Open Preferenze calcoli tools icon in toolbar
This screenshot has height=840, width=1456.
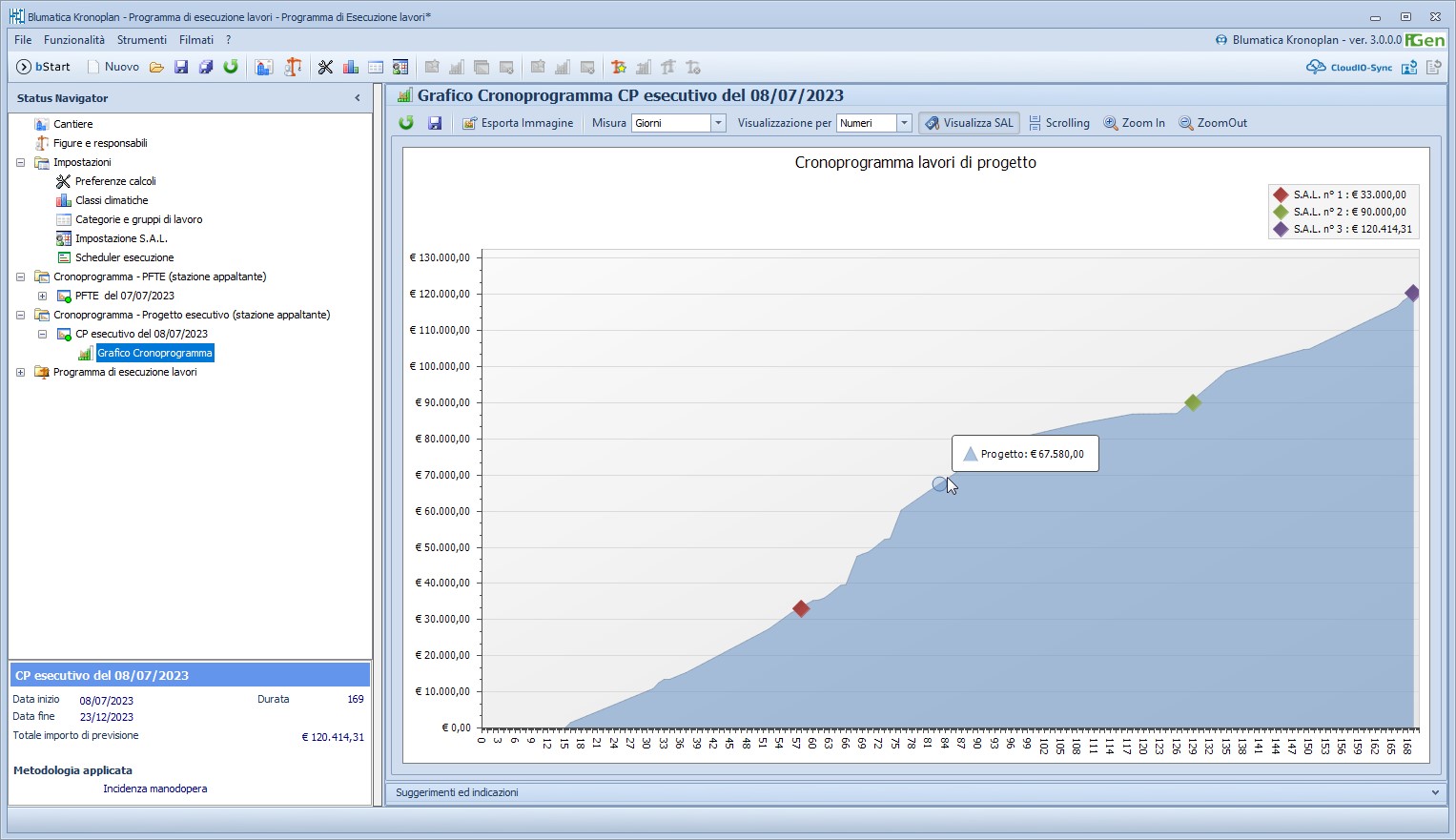click(x=325, y=67)
